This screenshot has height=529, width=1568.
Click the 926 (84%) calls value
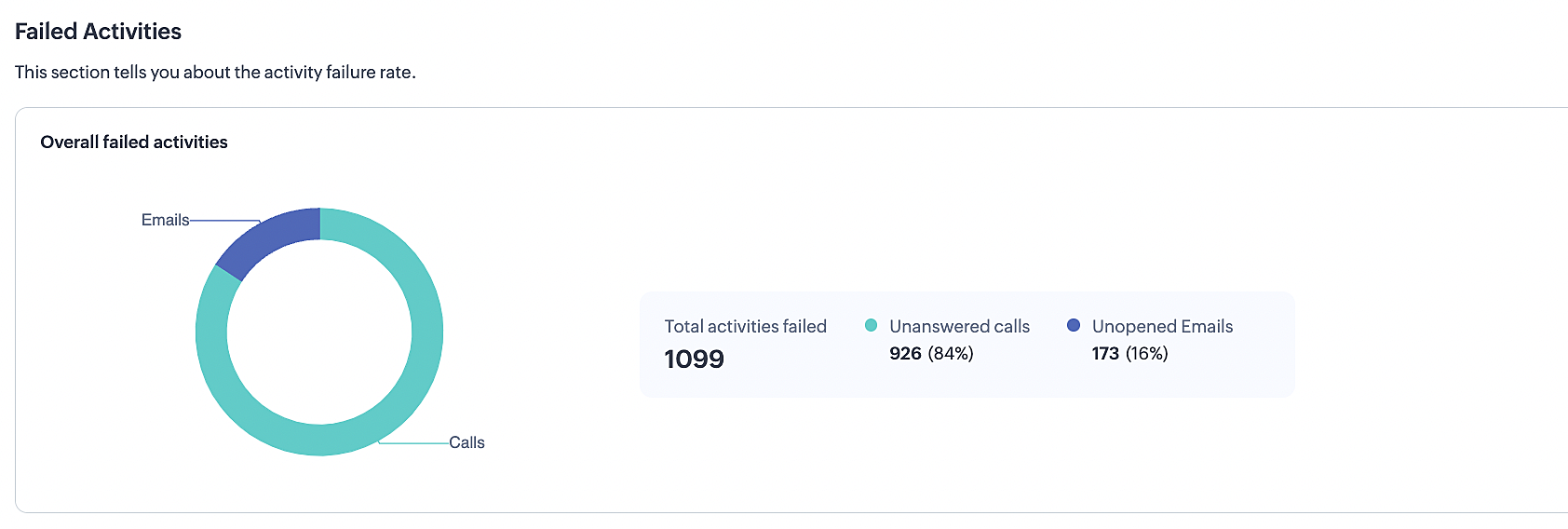coord(931,353)
